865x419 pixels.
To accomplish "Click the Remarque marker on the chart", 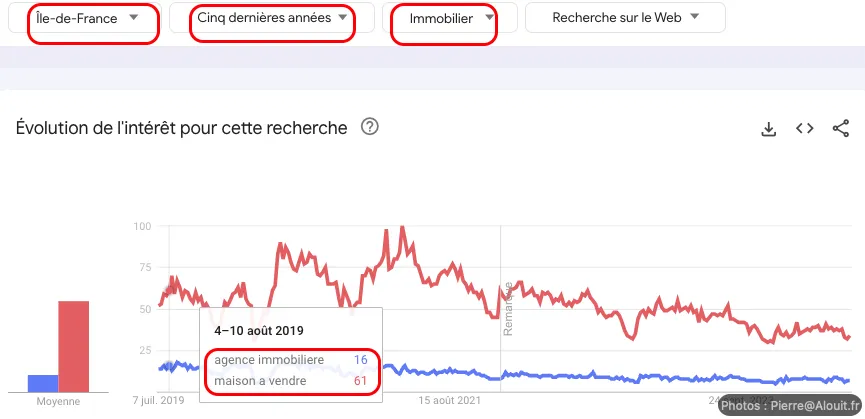I will [508, 308].
